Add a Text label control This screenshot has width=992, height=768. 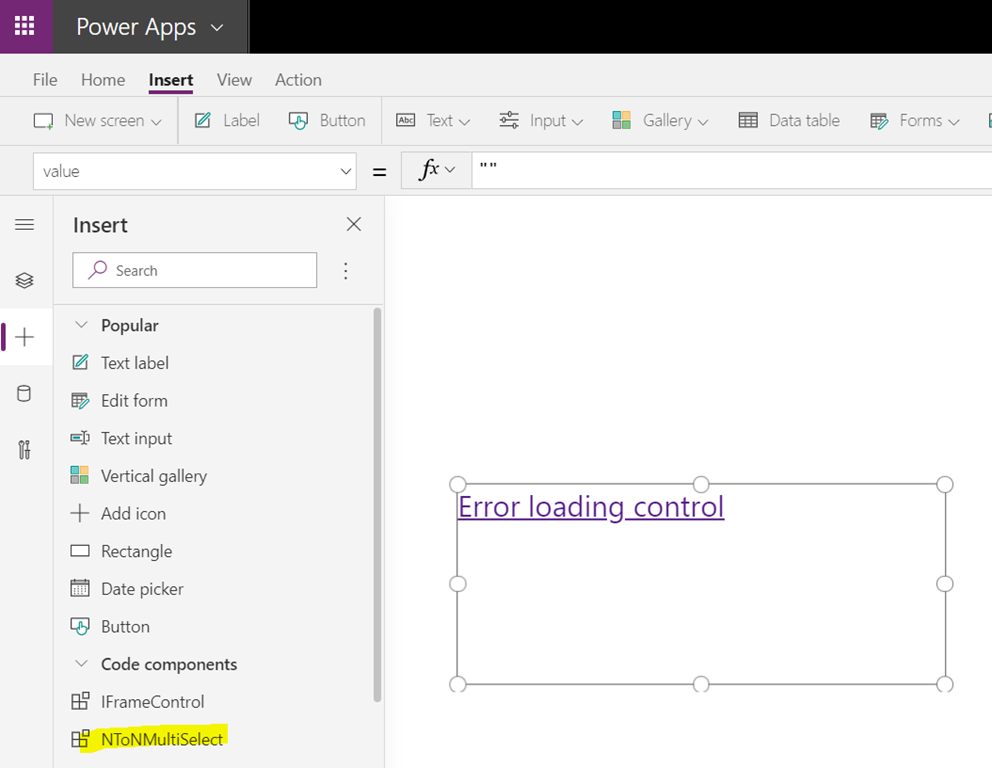(135, 363)
